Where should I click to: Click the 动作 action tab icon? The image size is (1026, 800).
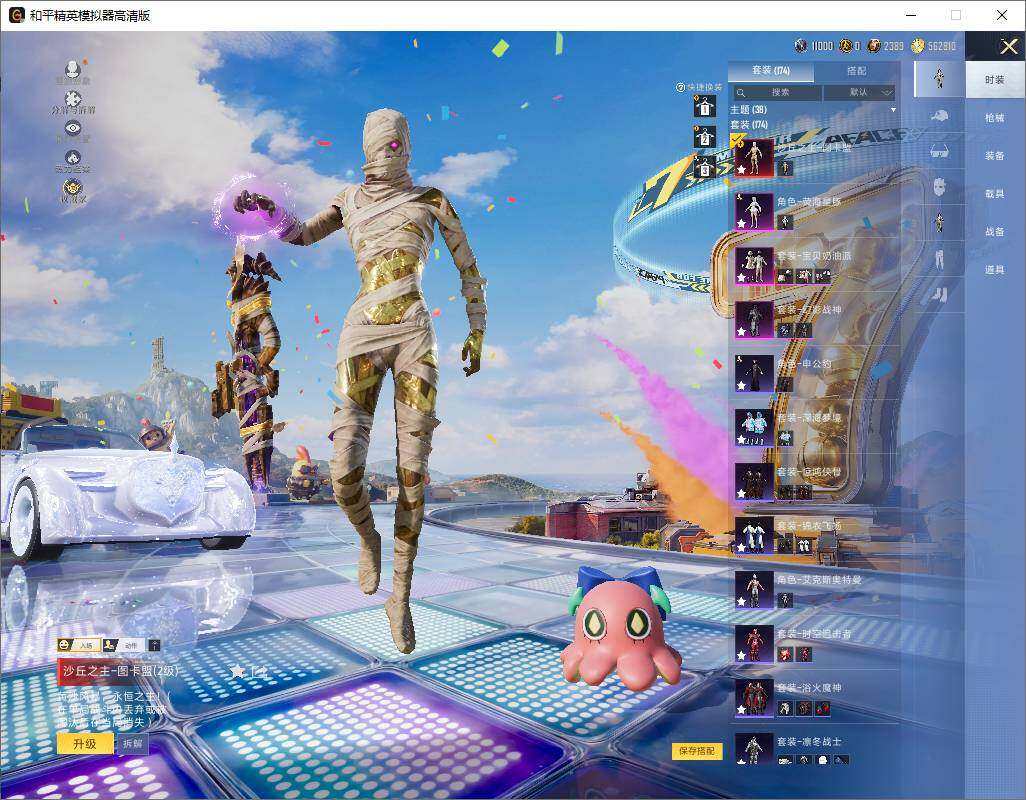[x=124, y=645]
